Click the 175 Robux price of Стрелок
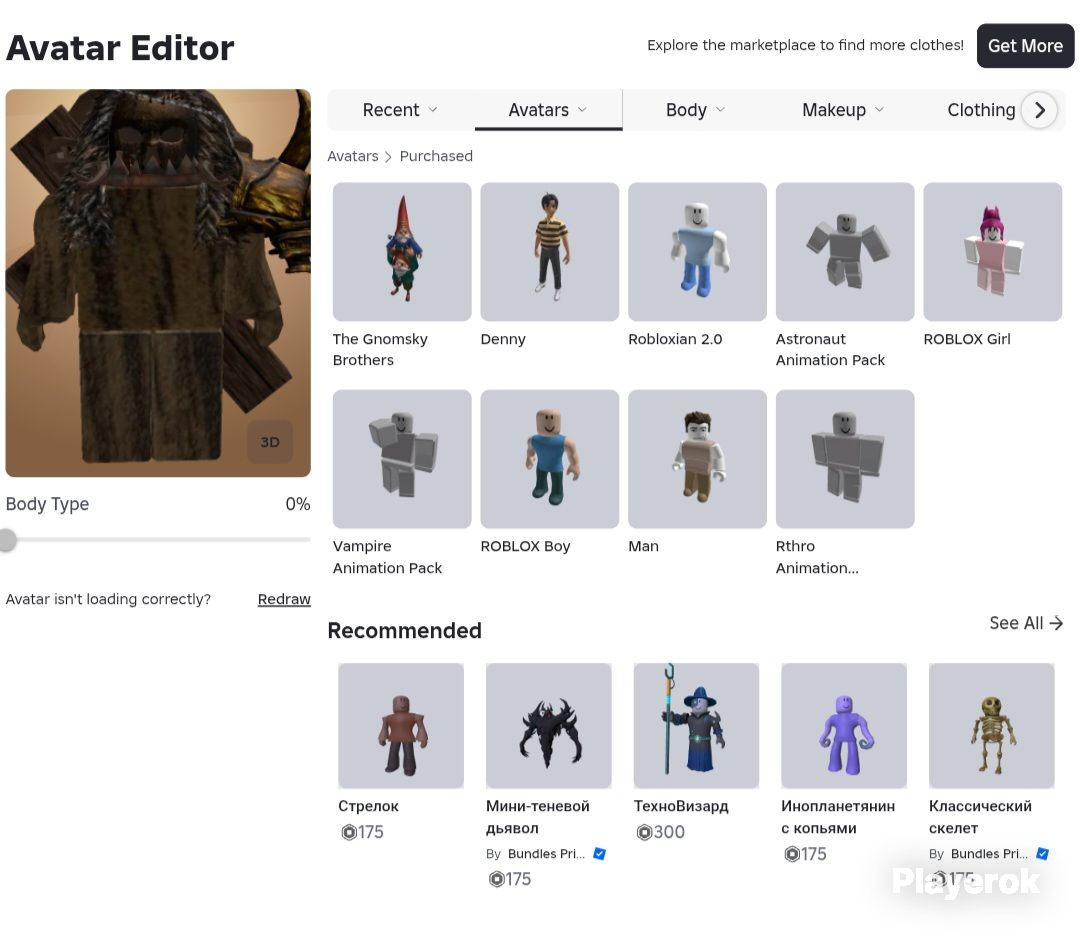1080x937 pixels. point(362,832)
